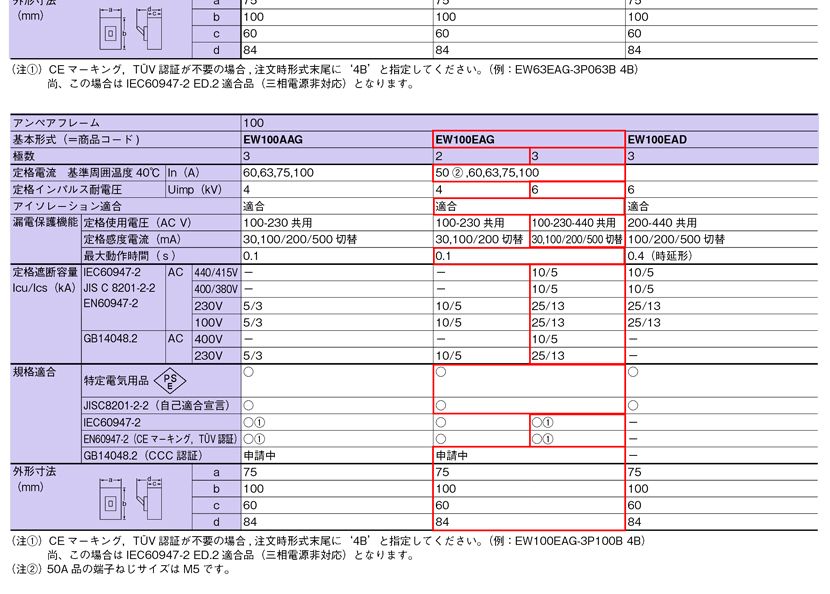Image resolution: width=830 pixels, height=594 pixels.
Task: Click note ② about the 50A terminal screw size M5
Action: (x=121, y=570)
